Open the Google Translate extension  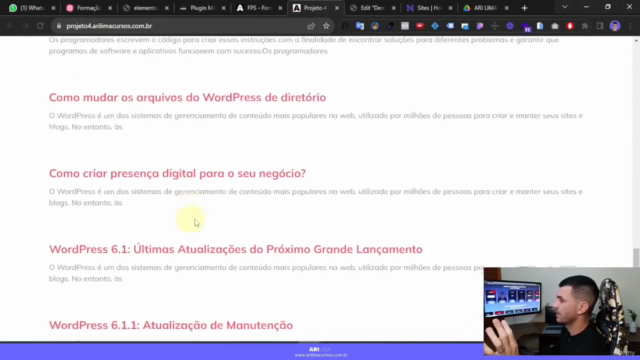pyautogui.click(x=360, y=26)
